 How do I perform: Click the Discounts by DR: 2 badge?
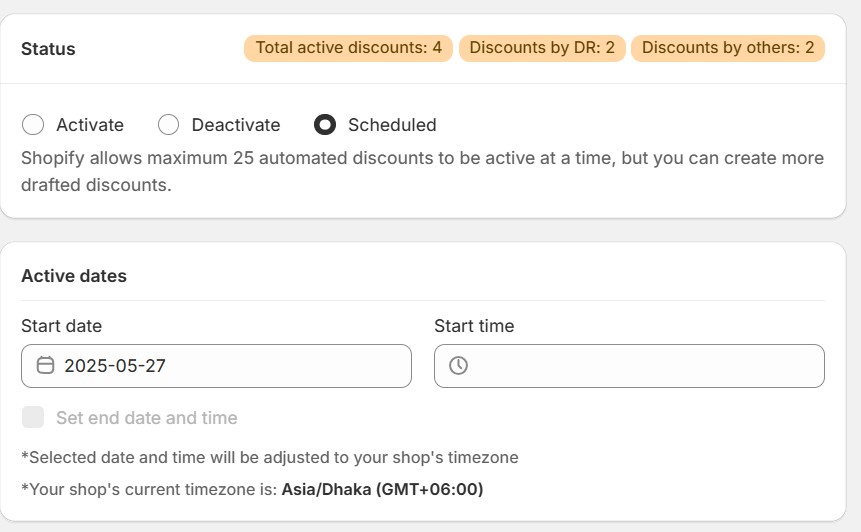542,48
